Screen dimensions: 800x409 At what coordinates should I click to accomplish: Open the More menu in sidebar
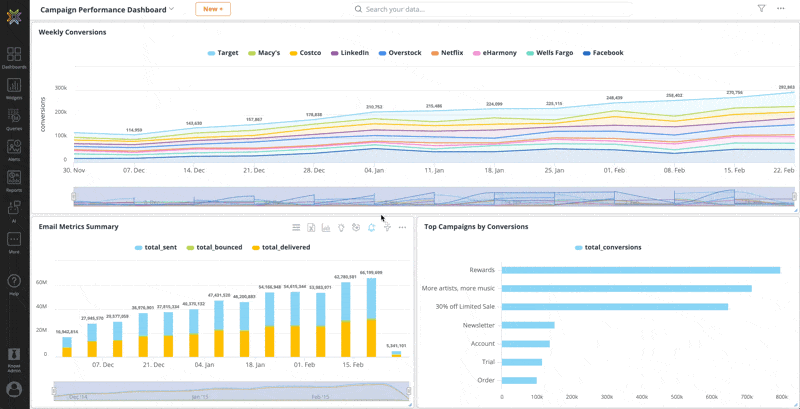(x=14, y=243)
